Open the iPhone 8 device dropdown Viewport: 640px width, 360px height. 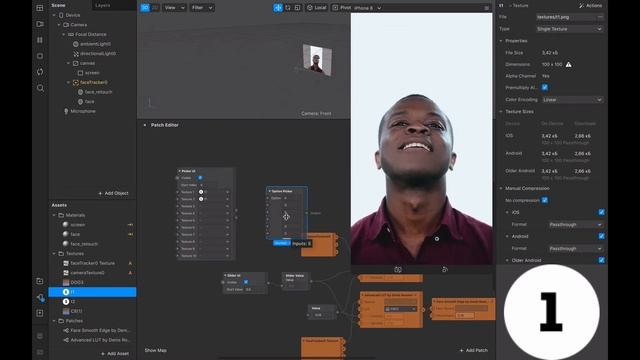367,8
